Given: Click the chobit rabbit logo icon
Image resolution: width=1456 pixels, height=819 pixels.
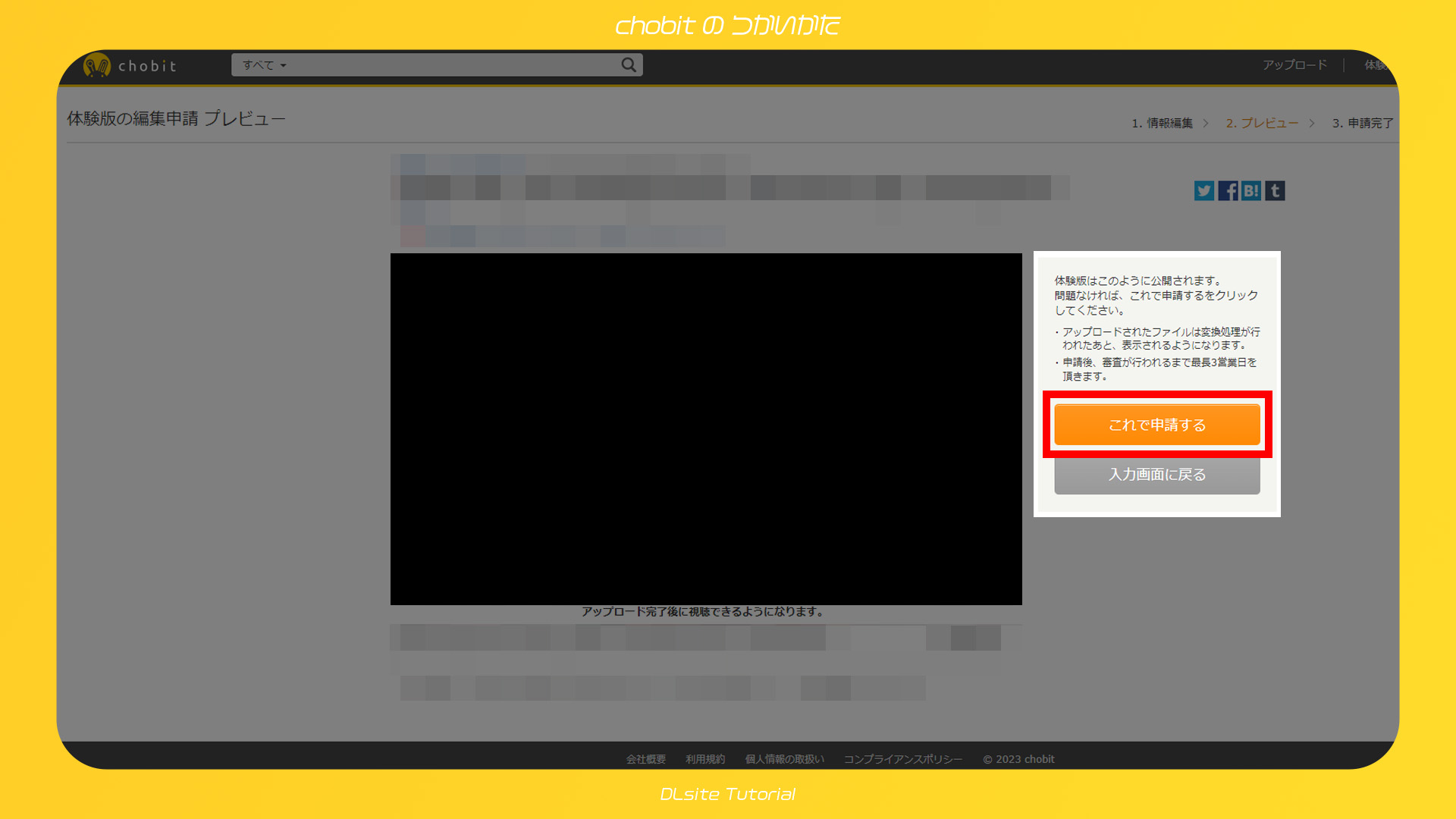Looking at the screenshot, I should (97, 66).
